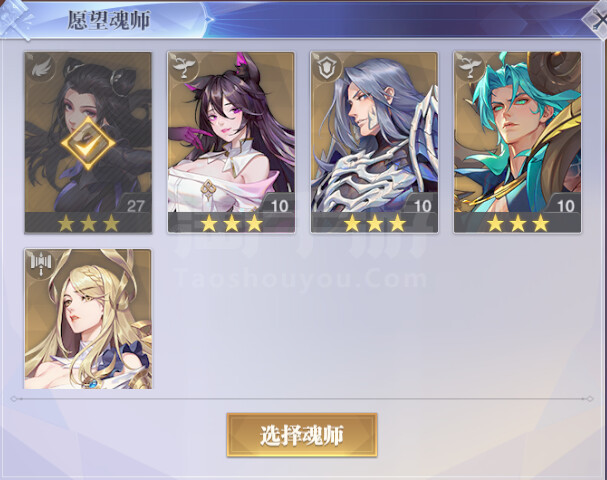607x480 pixels.
Task: Click the level 10 badge on cat-eared card
Action: pos(279,206)
